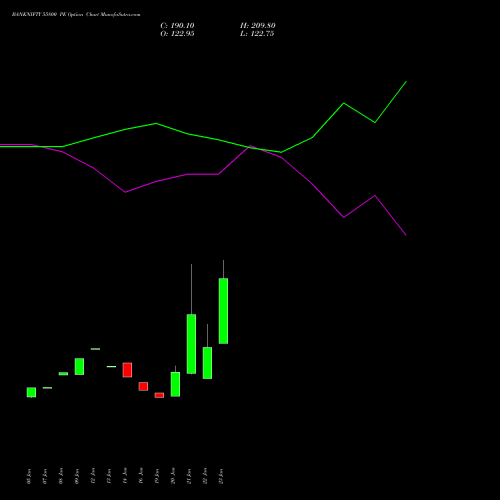Click the green candle for 09 Jan
Screen dimensions: 500x500
click(x=79, y=366)
